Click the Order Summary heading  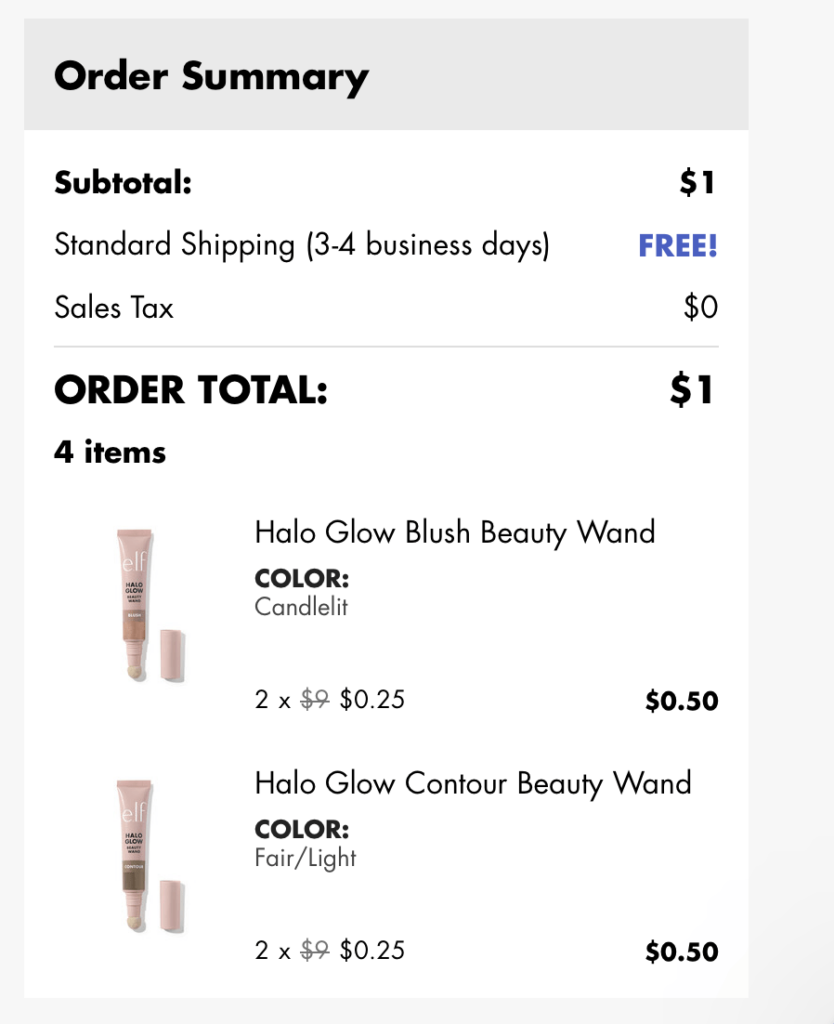coord(211,76)
